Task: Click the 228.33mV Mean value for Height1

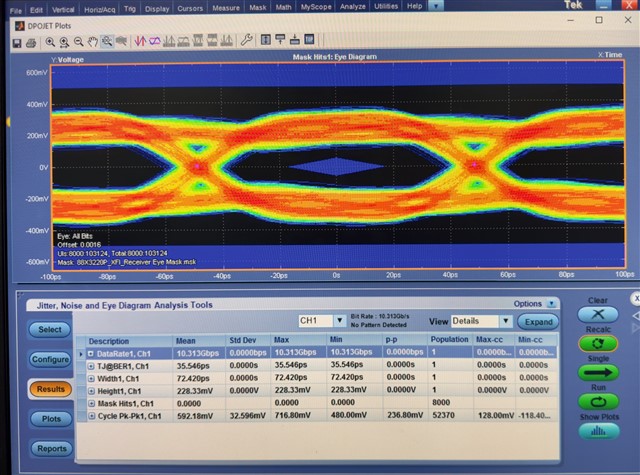Action: [195, 391]
